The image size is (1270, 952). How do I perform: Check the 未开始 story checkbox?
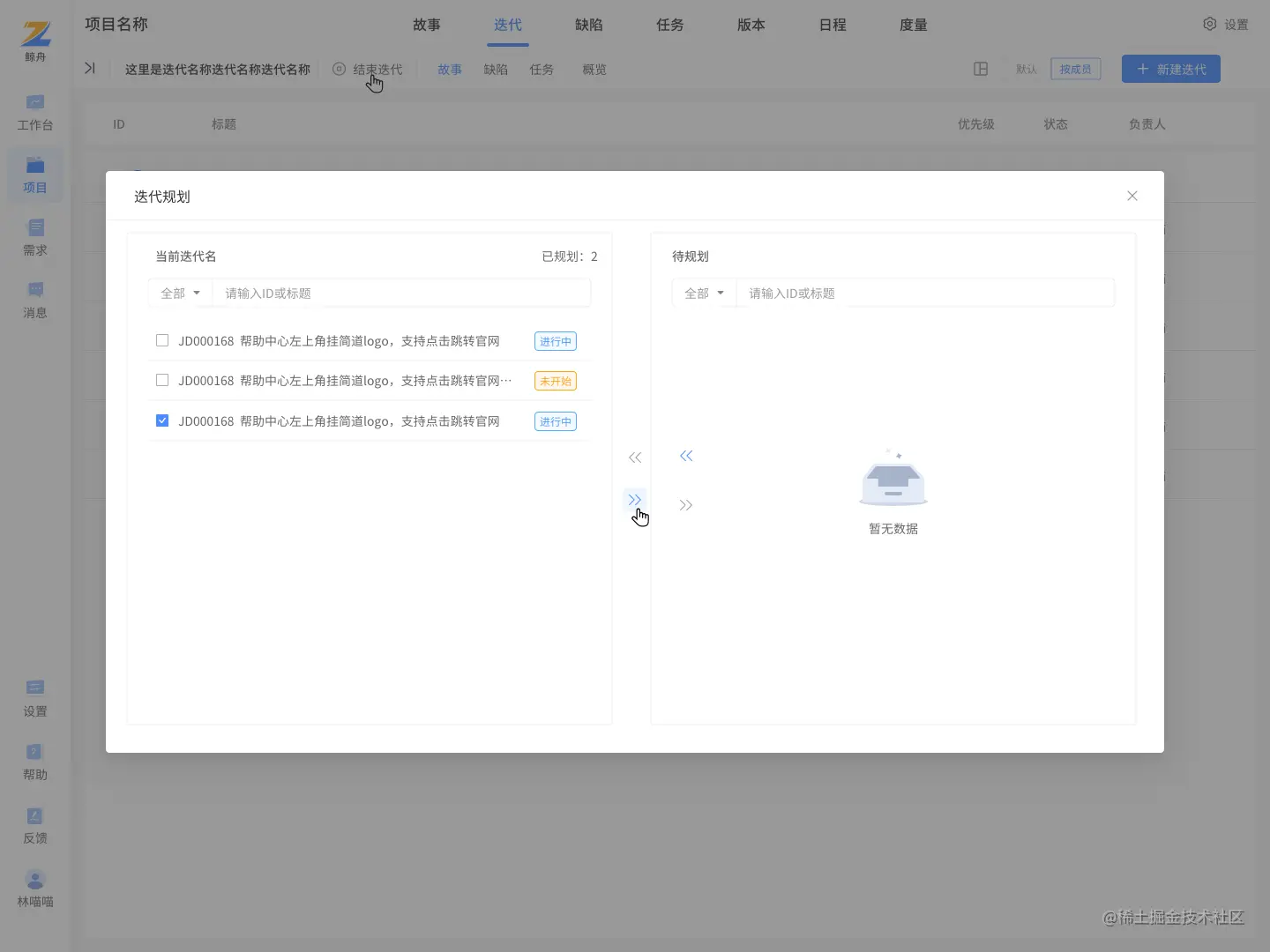162,380
